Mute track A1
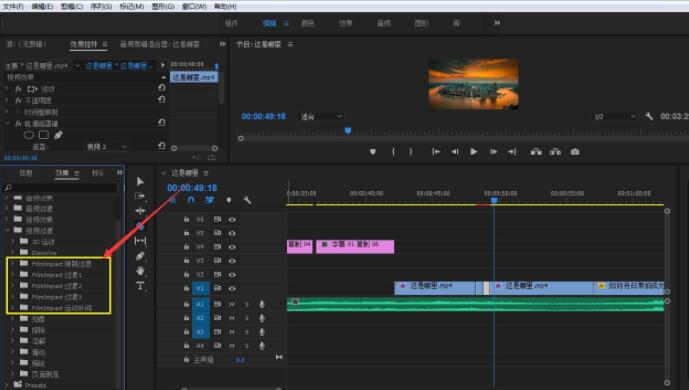 [x=232, y=304]
